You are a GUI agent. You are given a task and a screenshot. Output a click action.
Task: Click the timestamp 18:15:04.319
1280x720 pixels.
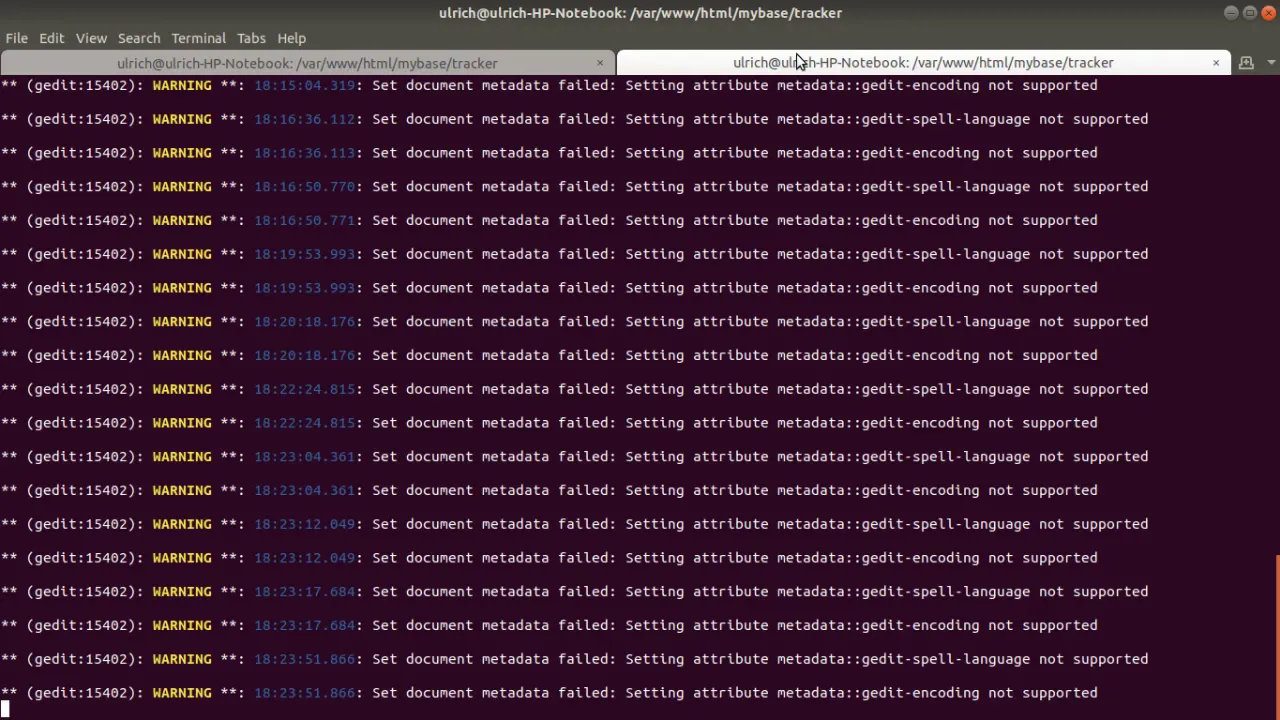pos(305,85)
